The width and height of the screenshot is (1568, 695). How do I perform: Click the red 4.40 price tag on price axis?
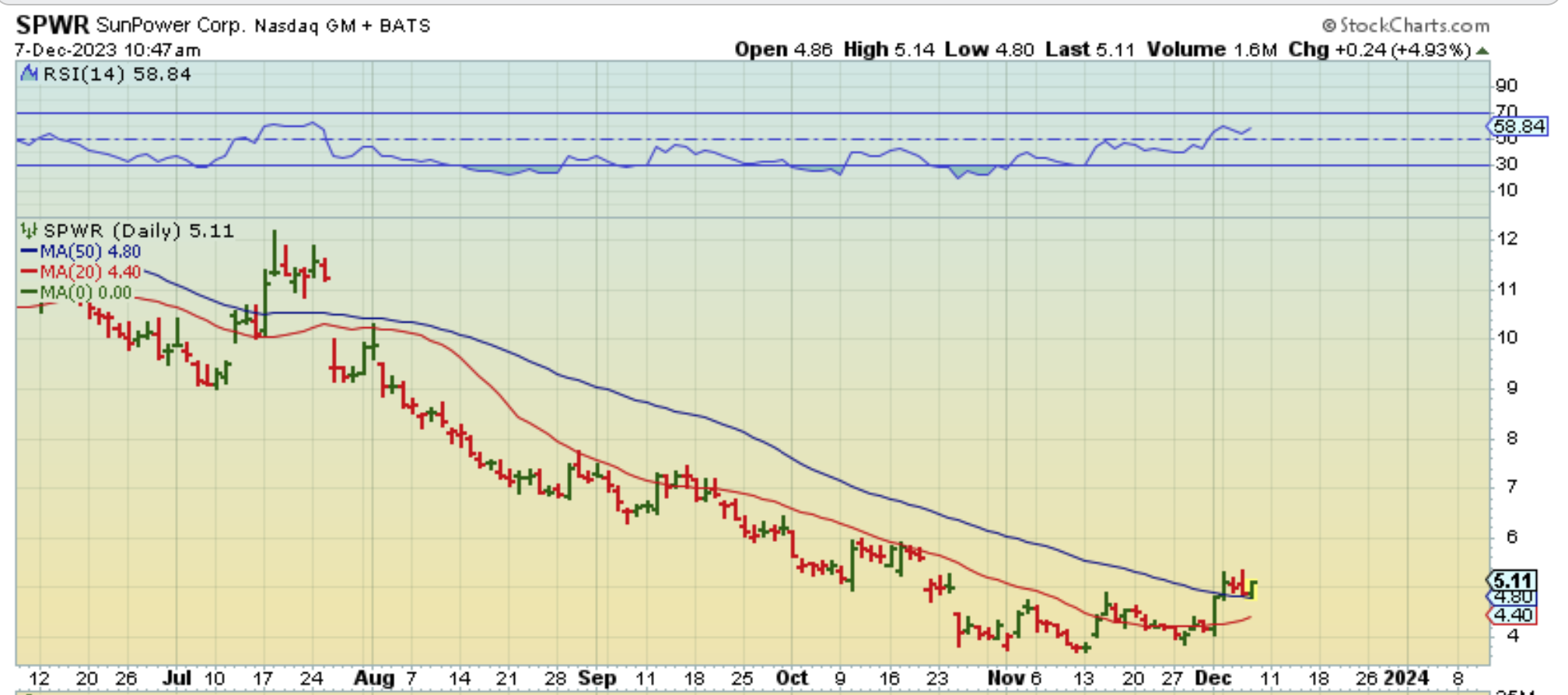click(x=1512, y=615)
